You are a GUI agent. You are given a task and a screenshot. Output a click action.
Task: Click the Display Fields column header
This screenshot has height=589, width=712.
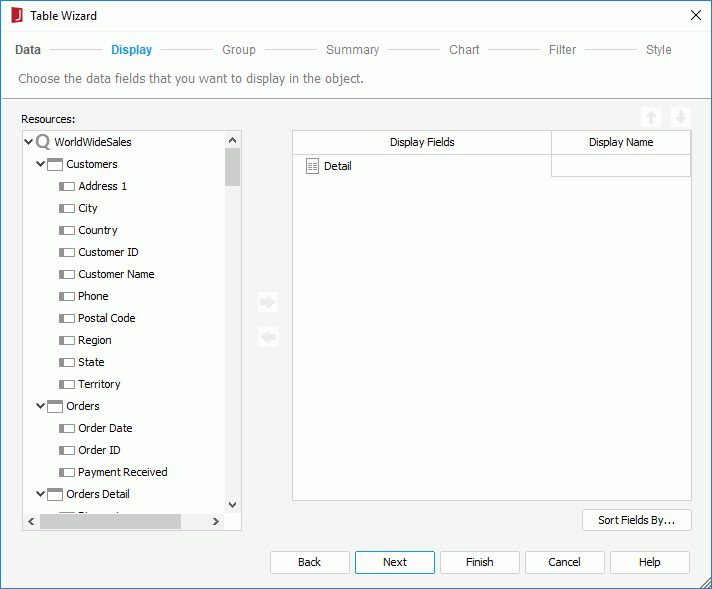(422, 143)
